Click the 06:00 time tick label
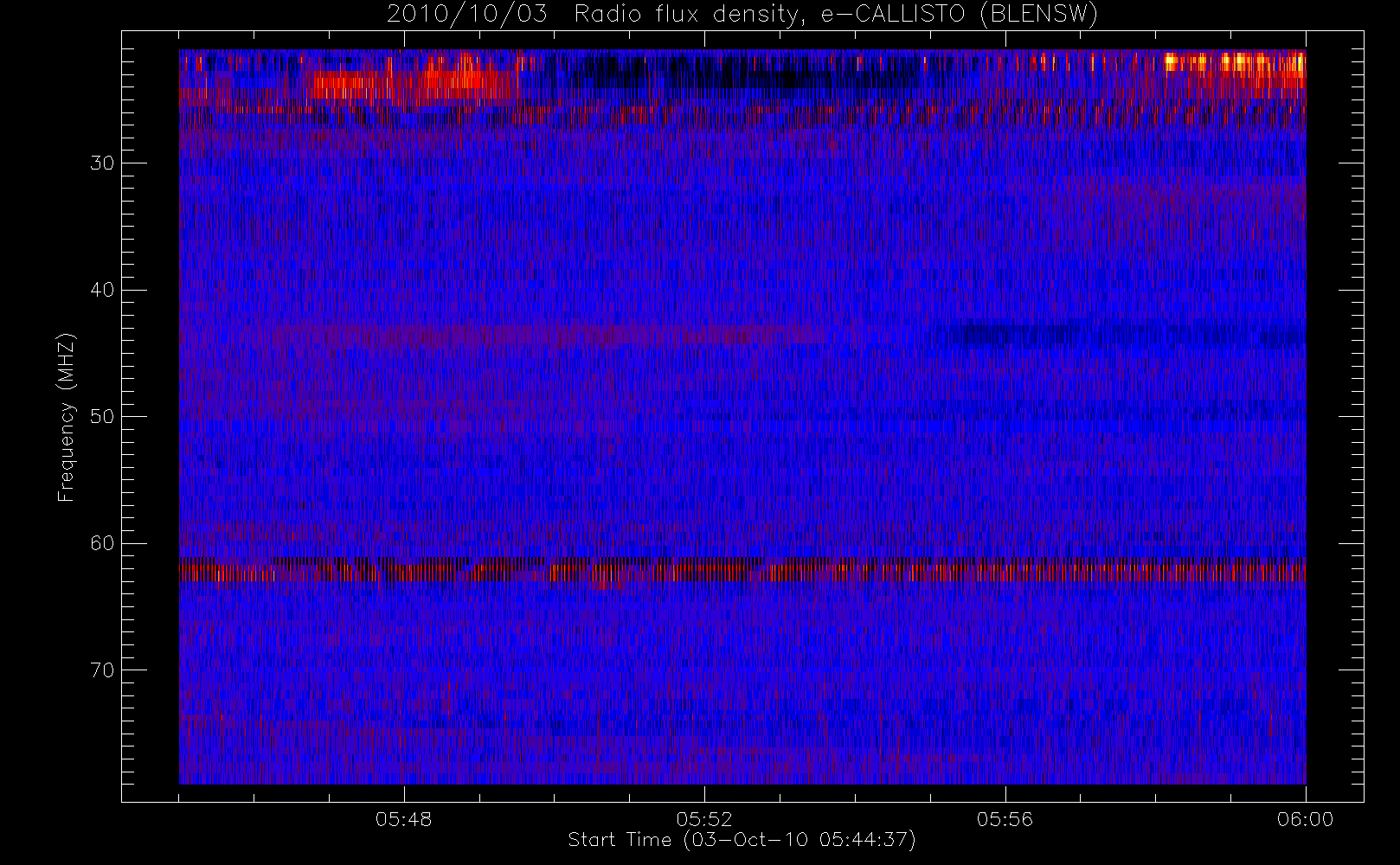 click(x=1305, y=819)
